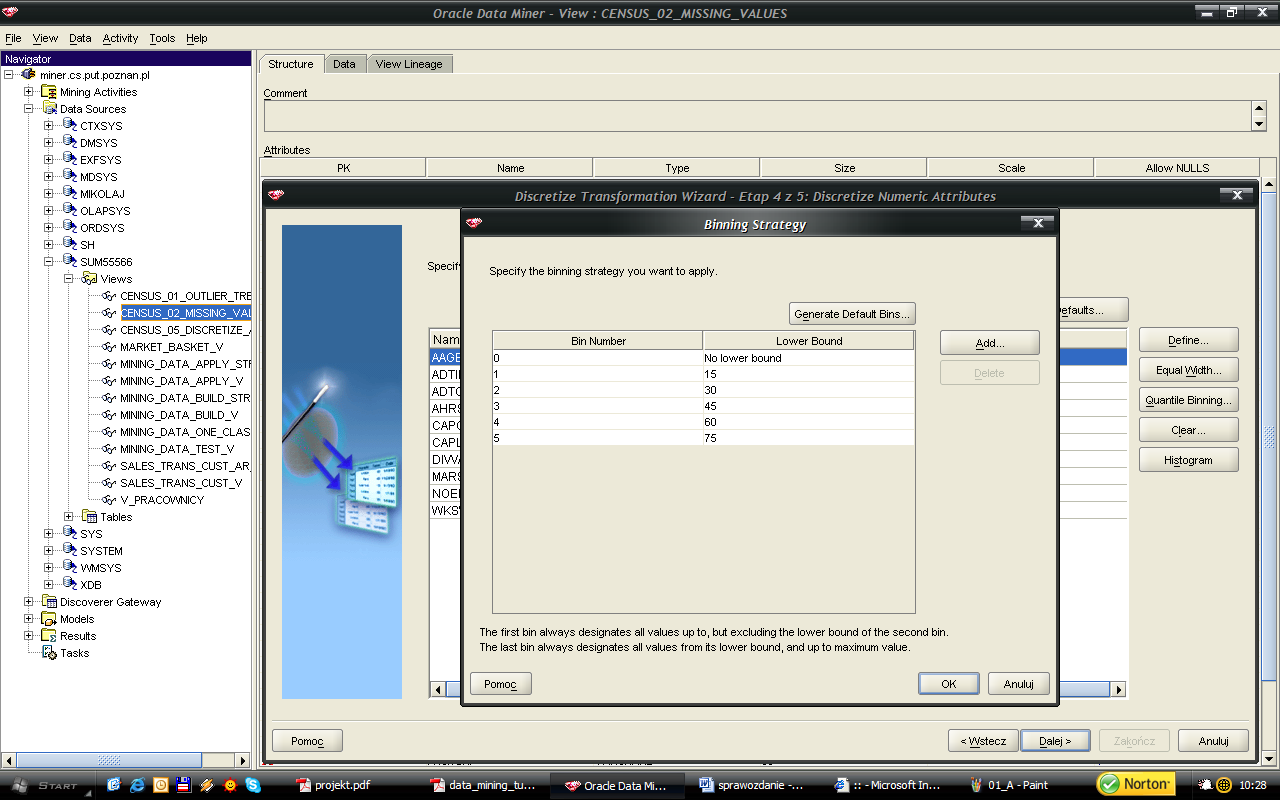
Task: Open the File menu
Action: pyautogui.click(x=13, y=38)
